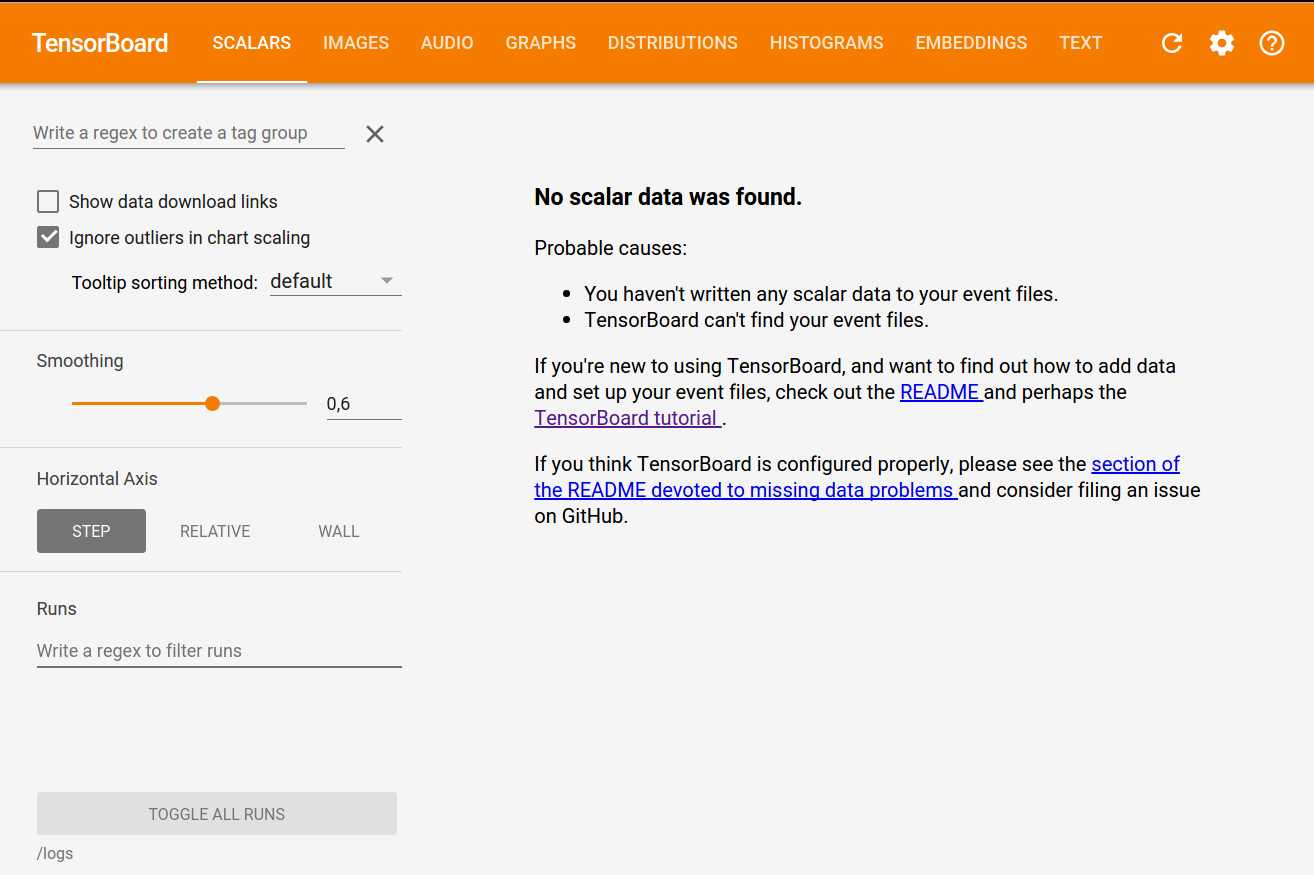Focus the filter runs regex field
Screen dimensions: 1314x875
click(219, 651)
